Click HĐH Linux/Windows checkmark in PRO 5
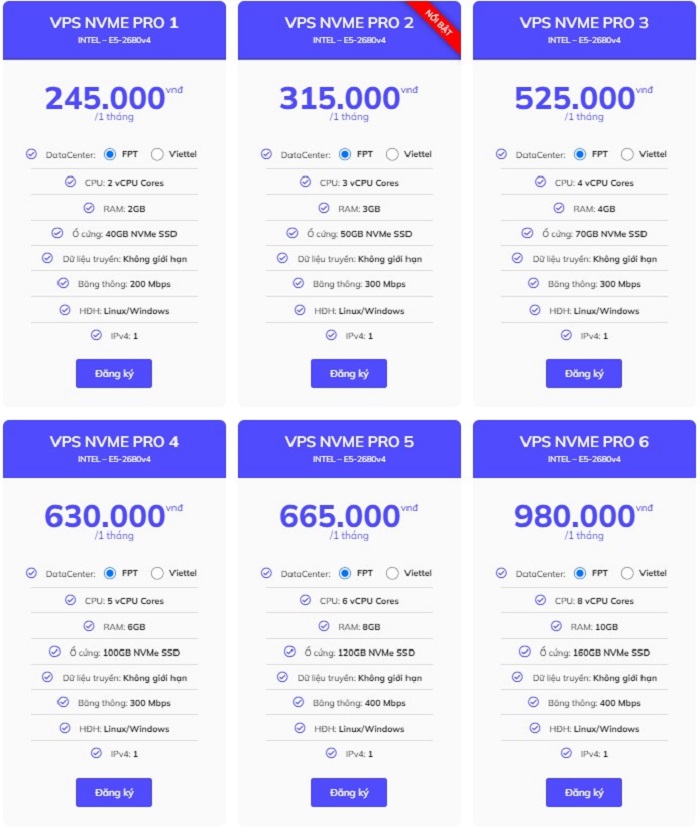 300,728
